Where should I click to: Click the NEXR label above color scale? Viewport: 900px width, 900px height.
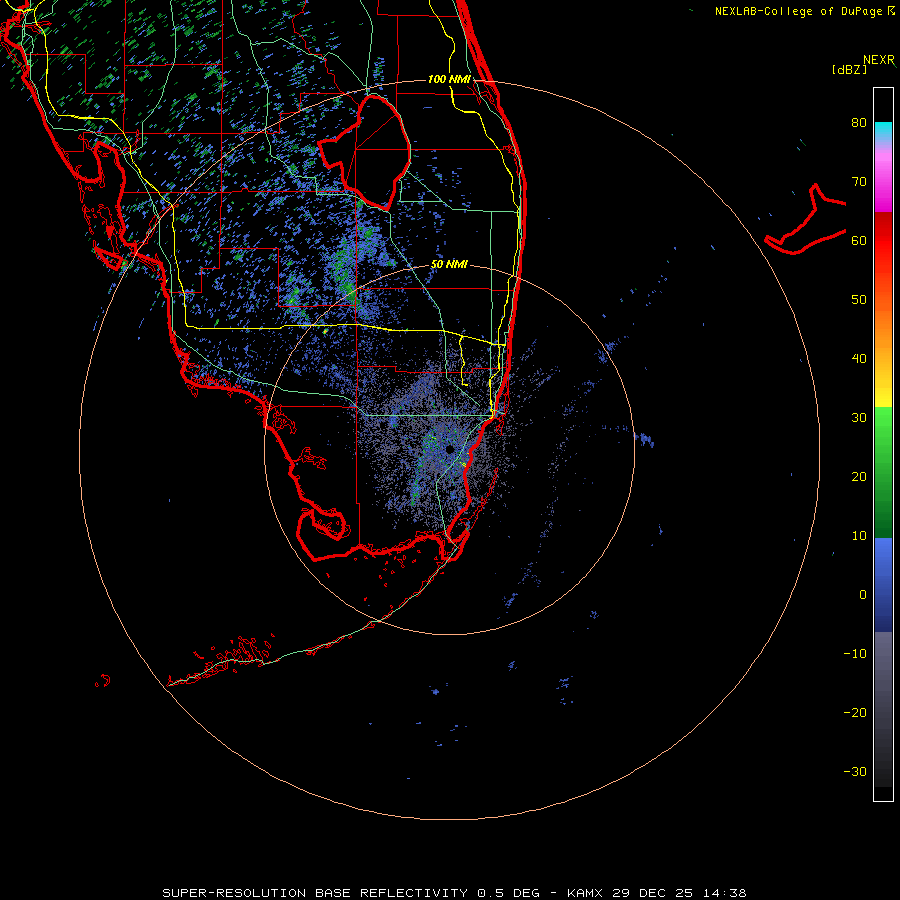pos(878,60)
